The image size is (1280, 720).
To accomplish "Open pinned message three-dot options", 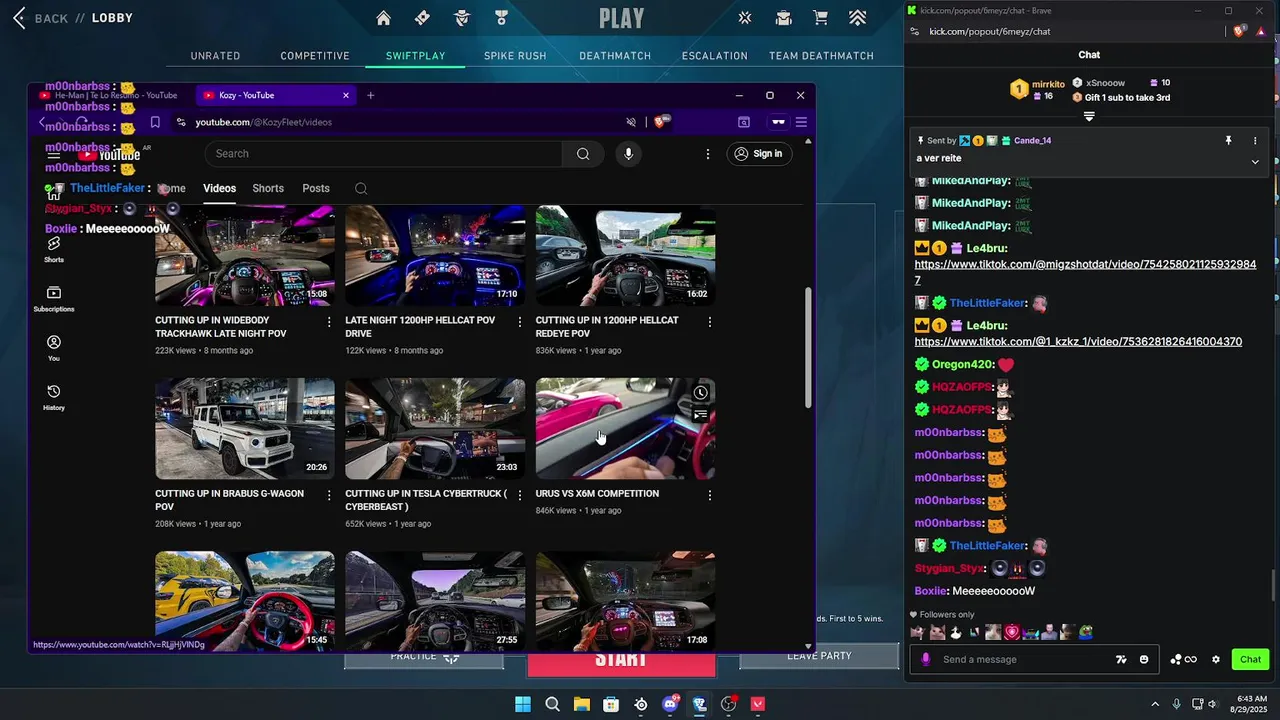I will pos(1255,141).
